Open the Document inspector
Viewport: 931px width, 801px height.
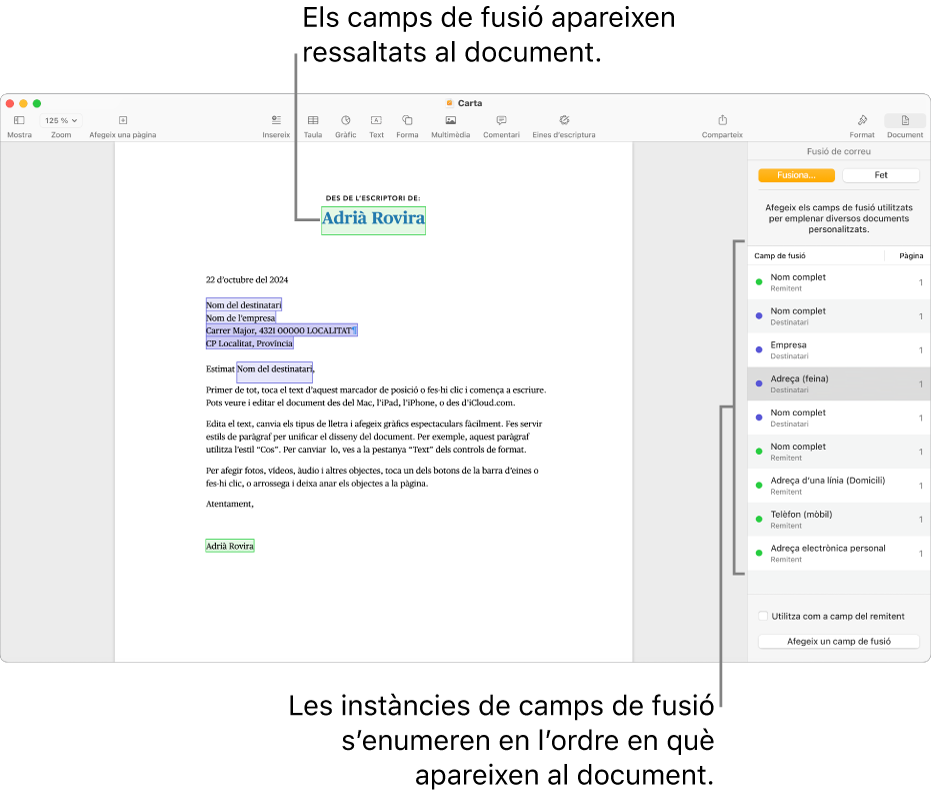pos(905,121)
